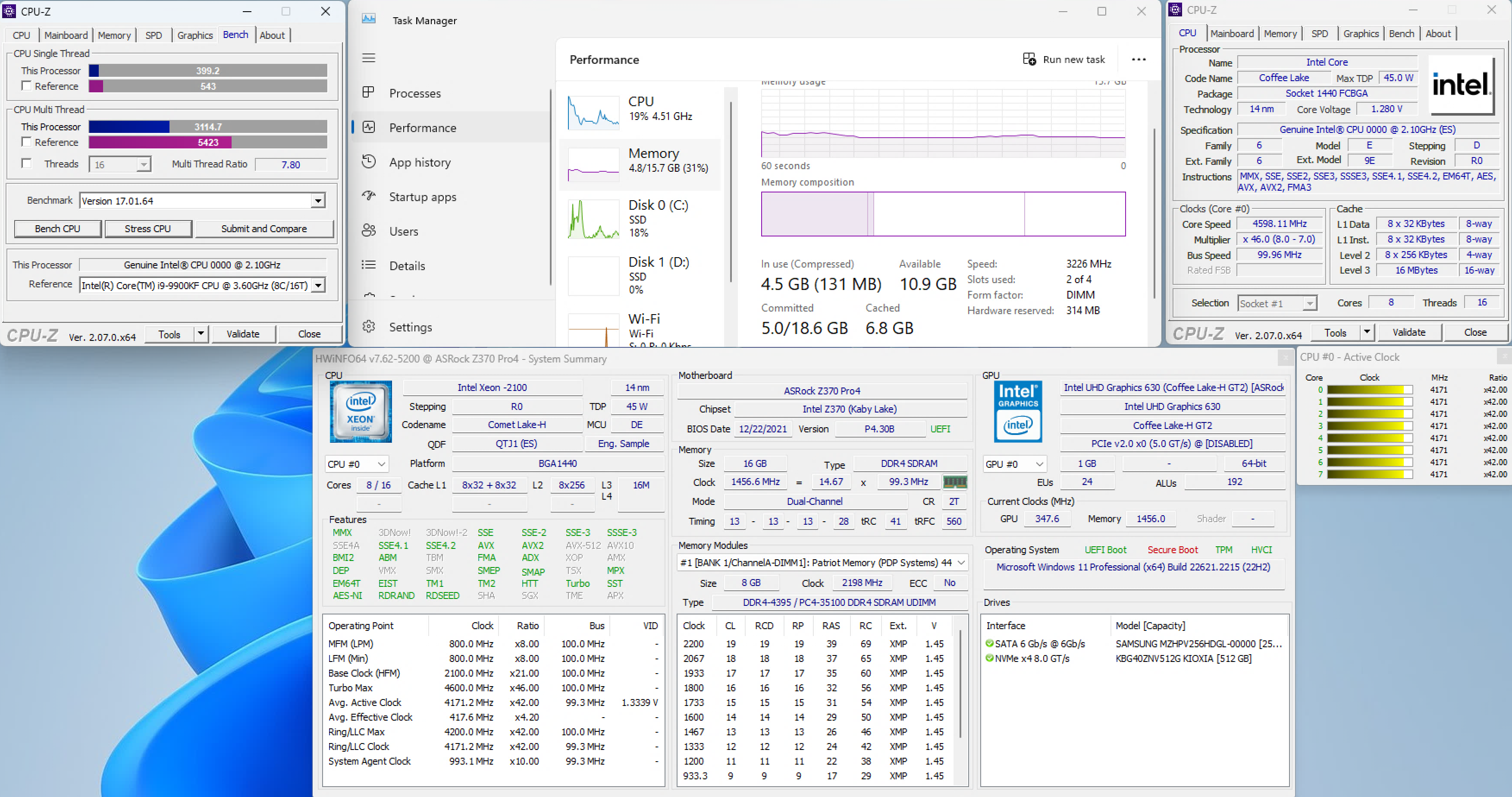
Task: Click the Run new task icon
Action: tap(1029, 59)
